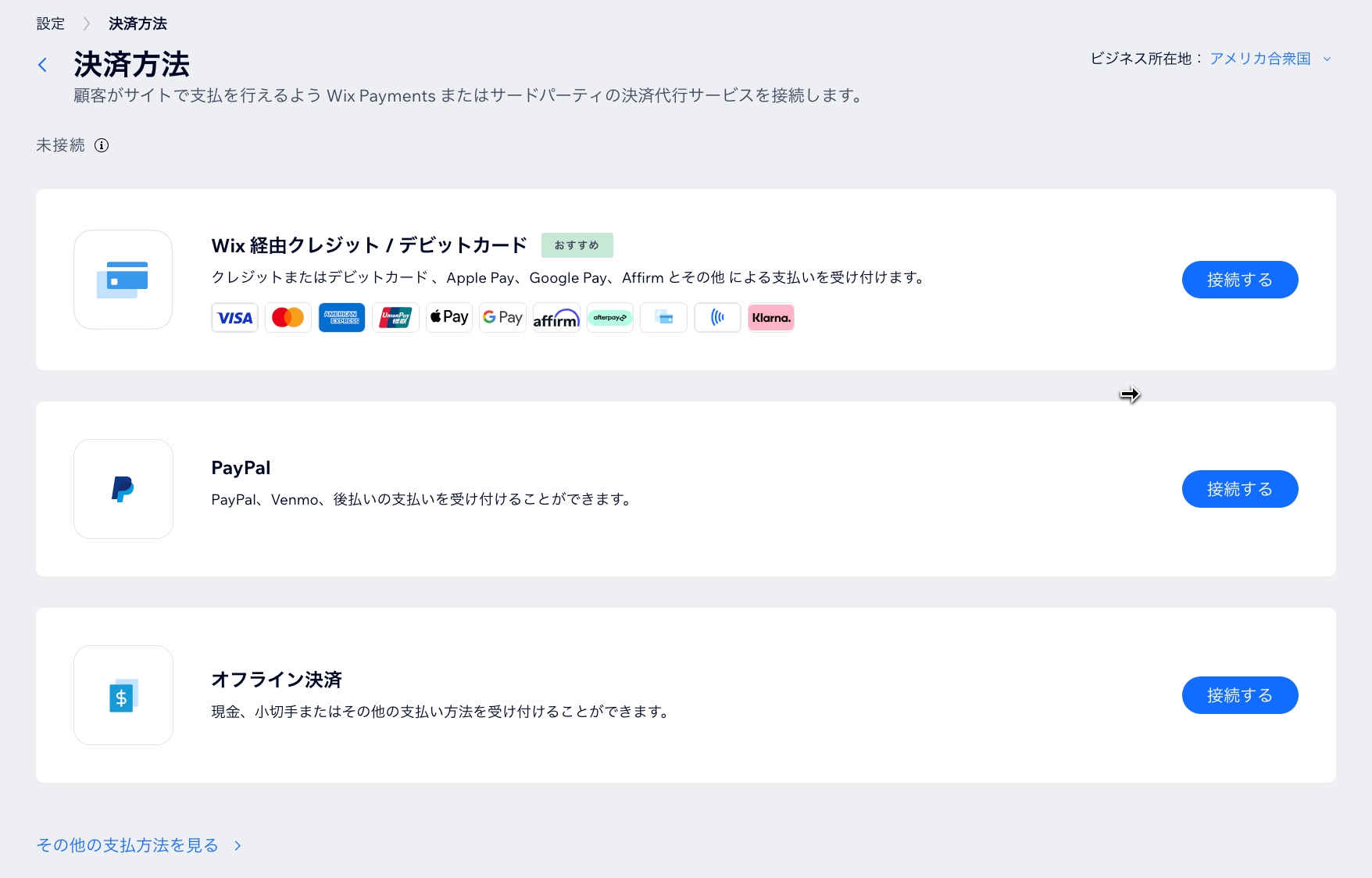Click the contactless tap-to-pay icon

[717, 318]
